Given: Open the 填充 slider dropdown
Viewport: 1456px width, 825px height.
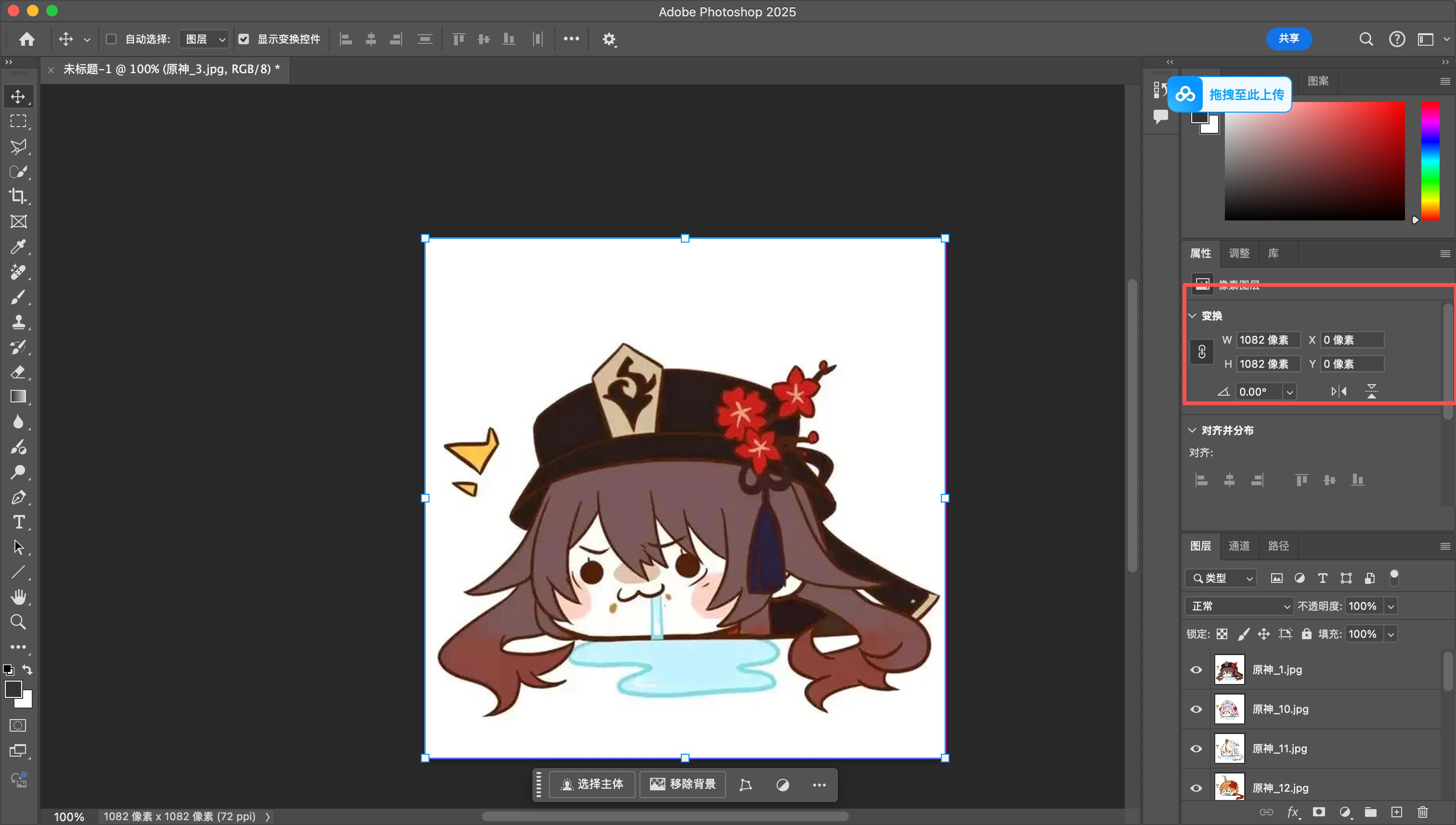Looking at the screenshot, I should coord(1391,634).
